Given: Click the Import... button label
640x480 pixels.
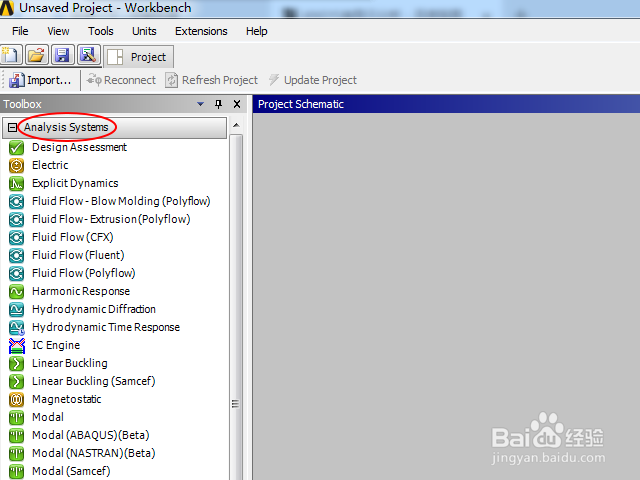Looking at the screenshot, I should 49,80.
